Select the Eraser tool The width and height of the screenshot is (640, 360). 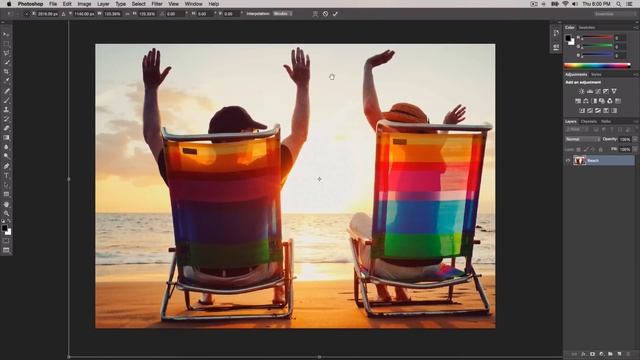click(x=6, y=128)
